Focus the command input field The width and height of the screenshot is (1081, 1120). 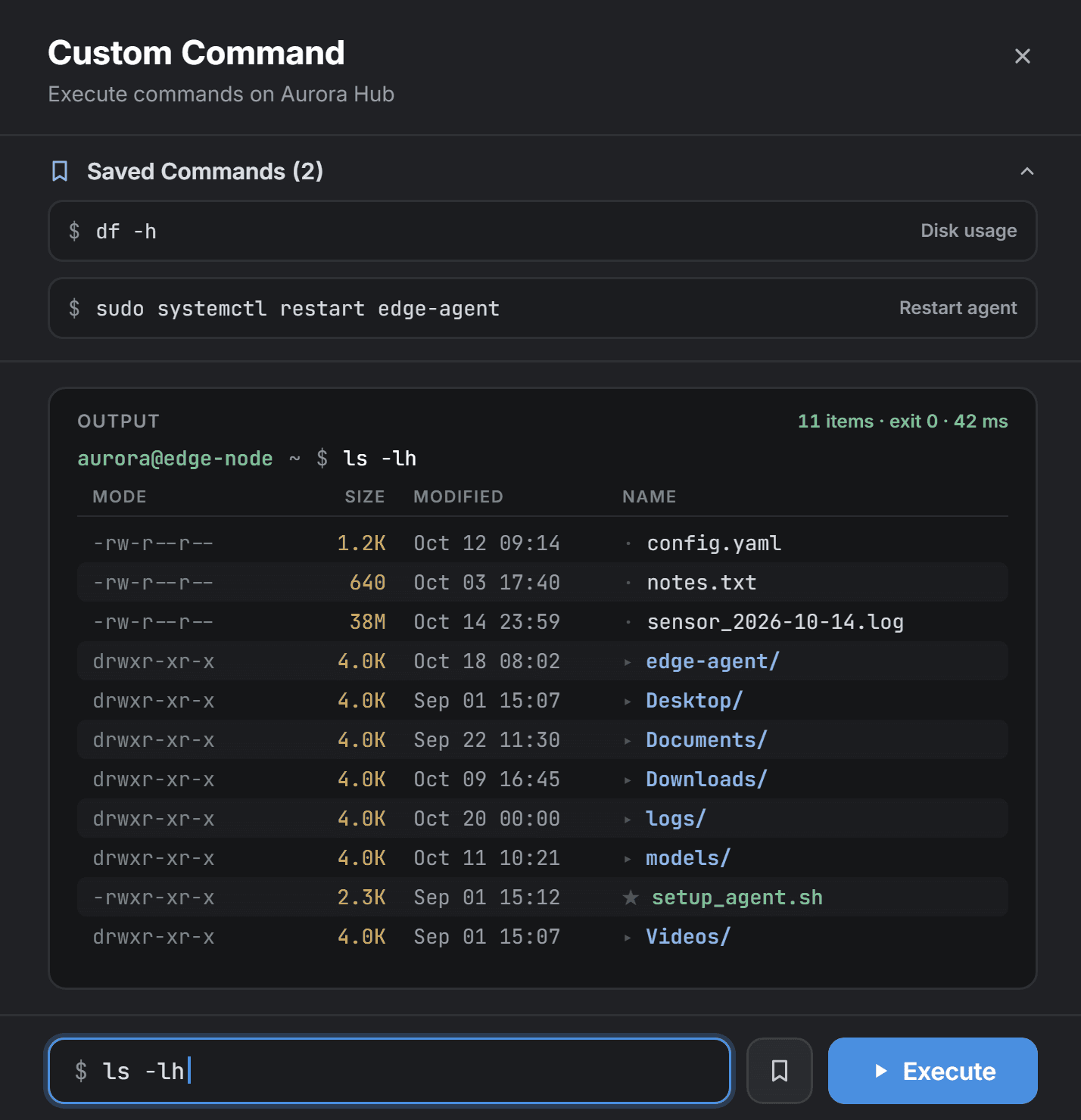click(x=389, y=1071)
